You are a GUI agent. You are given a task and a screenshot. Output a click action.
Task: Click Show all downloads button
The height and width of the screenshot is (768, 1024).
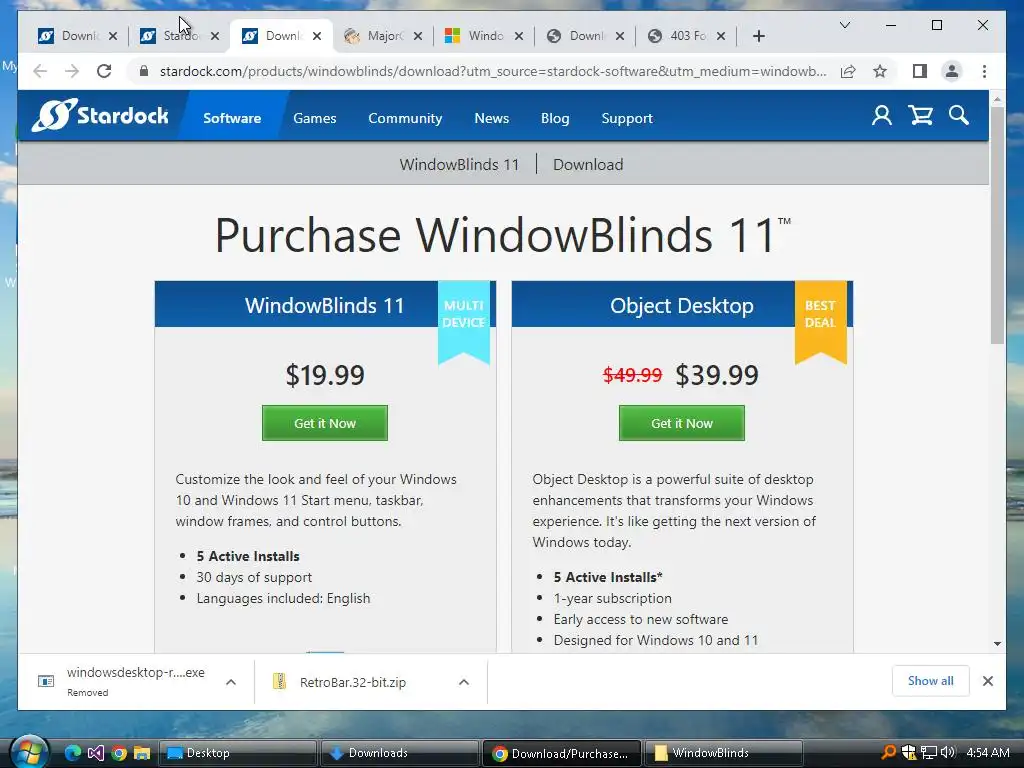[930, 681]
